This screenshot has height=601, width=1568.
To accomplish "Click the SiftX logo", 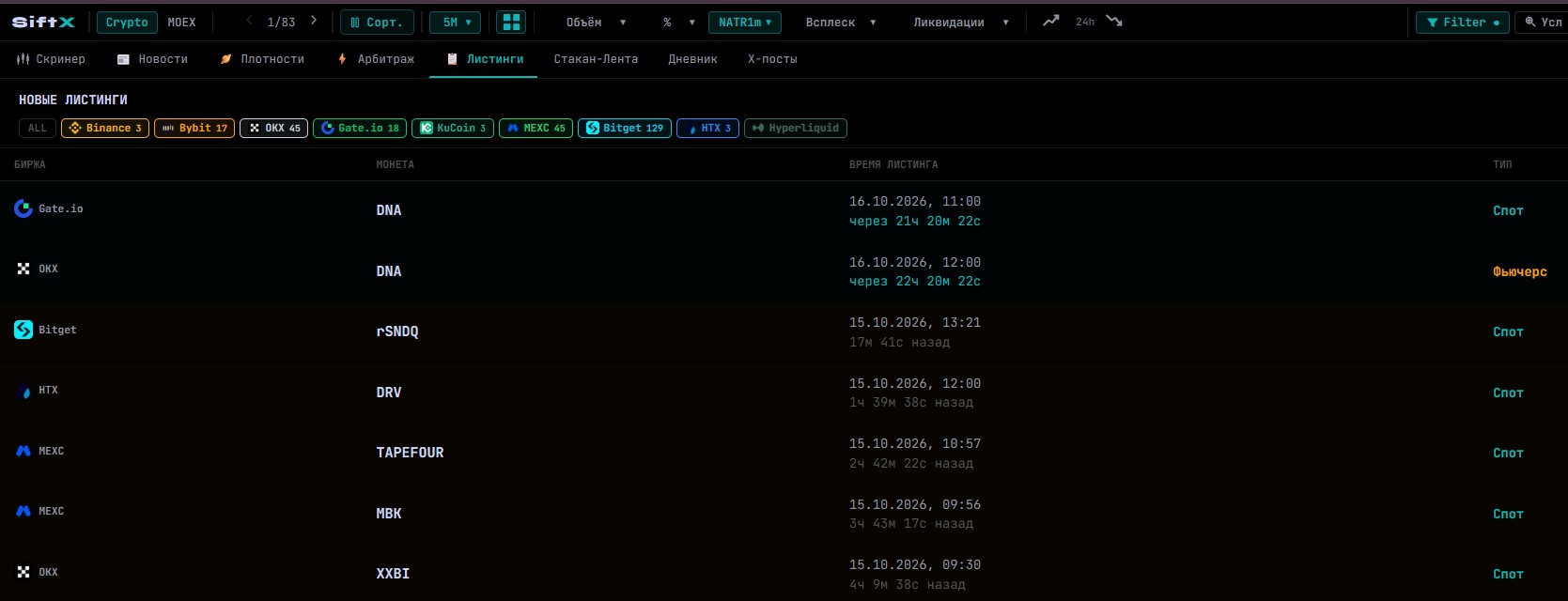I will [x=42, y=22].
